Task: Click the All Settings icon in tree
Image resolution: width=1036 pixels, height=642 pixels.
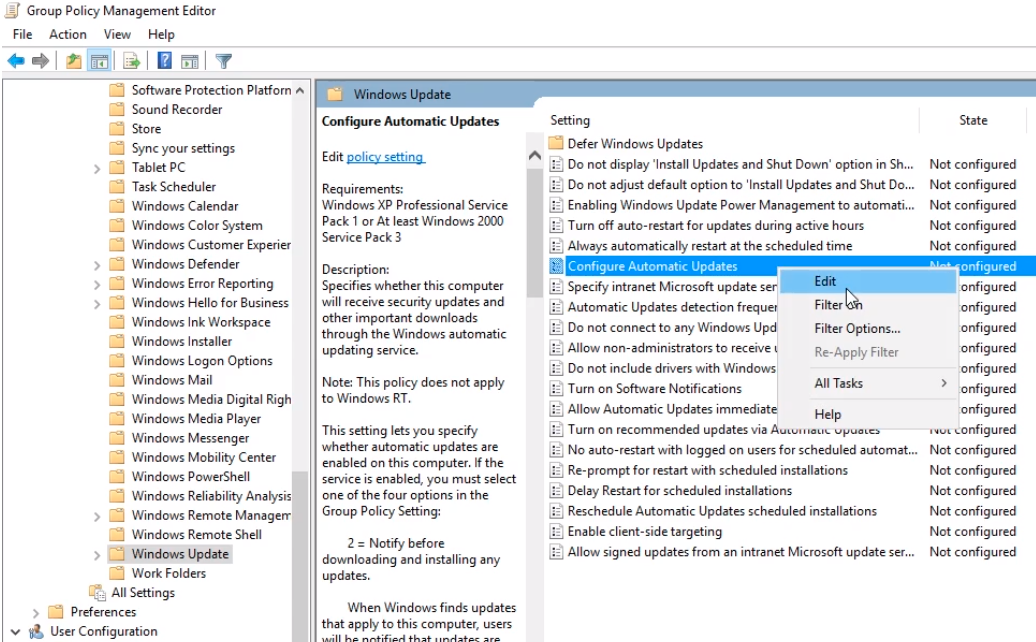Action: pyautogui.click(x=97, y=593)
